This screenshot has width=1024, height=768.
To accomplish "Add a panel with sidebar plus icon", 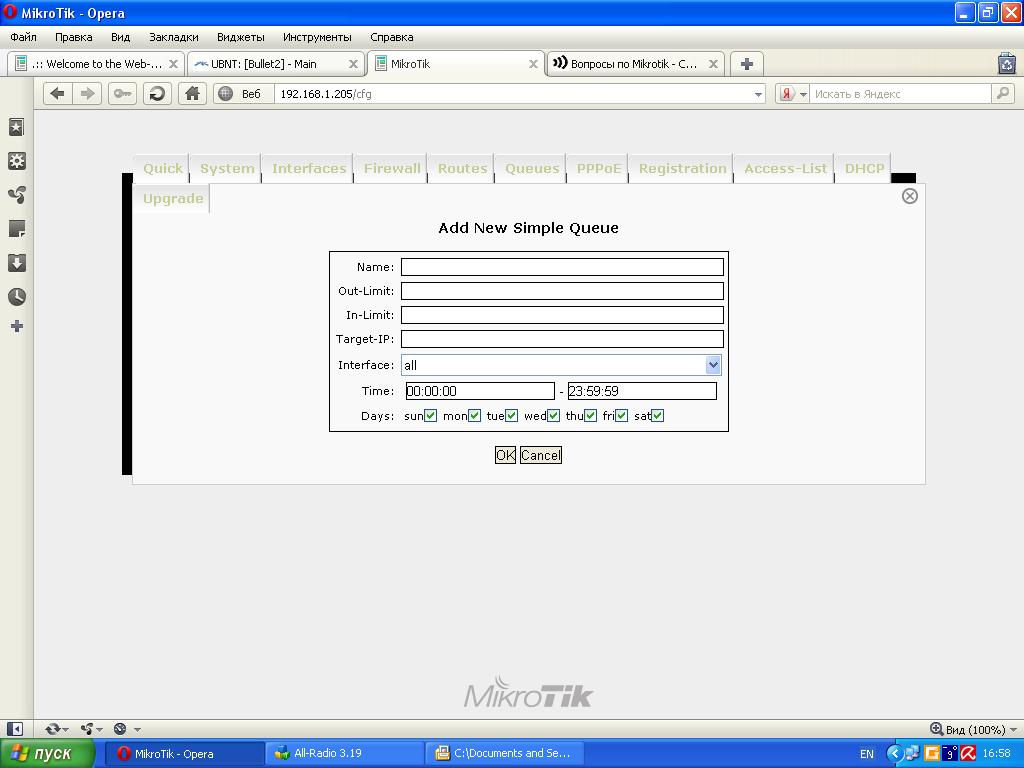I will 17,326.
